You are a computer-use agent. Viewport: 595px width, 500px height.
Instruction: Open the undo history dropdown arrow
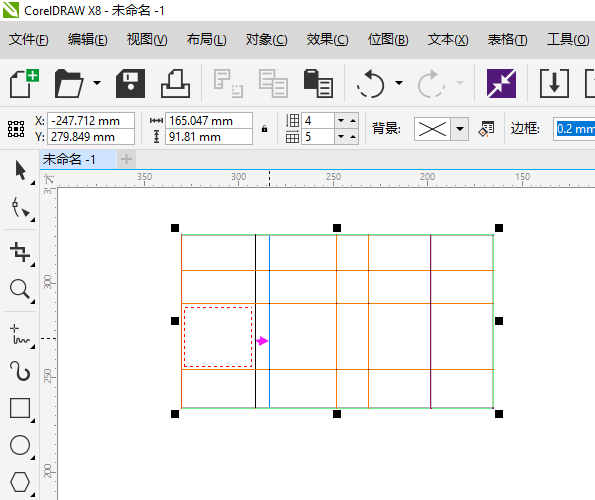click(x=399, y=83)
